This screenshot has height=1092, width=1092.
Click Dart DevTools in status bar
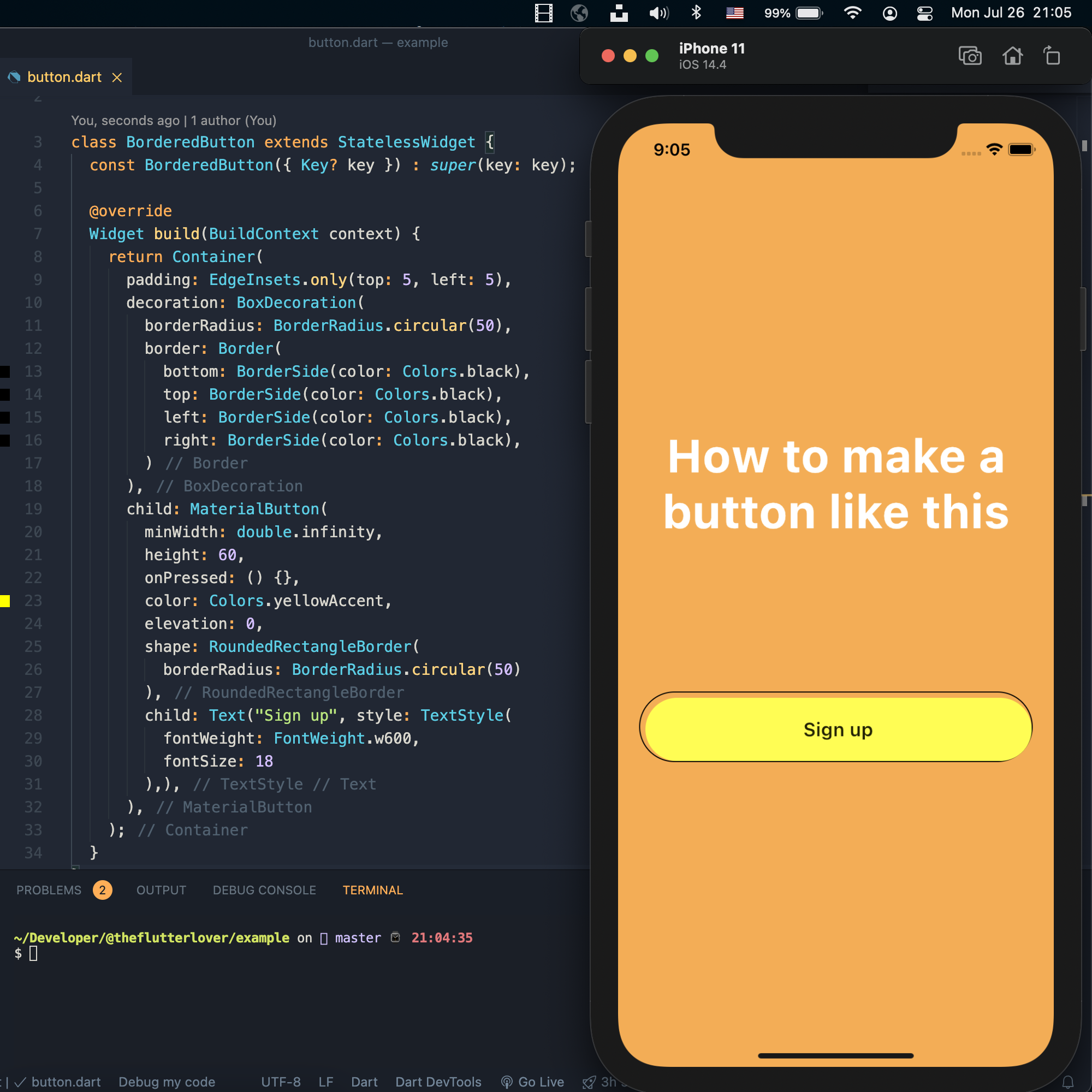(x=438, y=1082)
